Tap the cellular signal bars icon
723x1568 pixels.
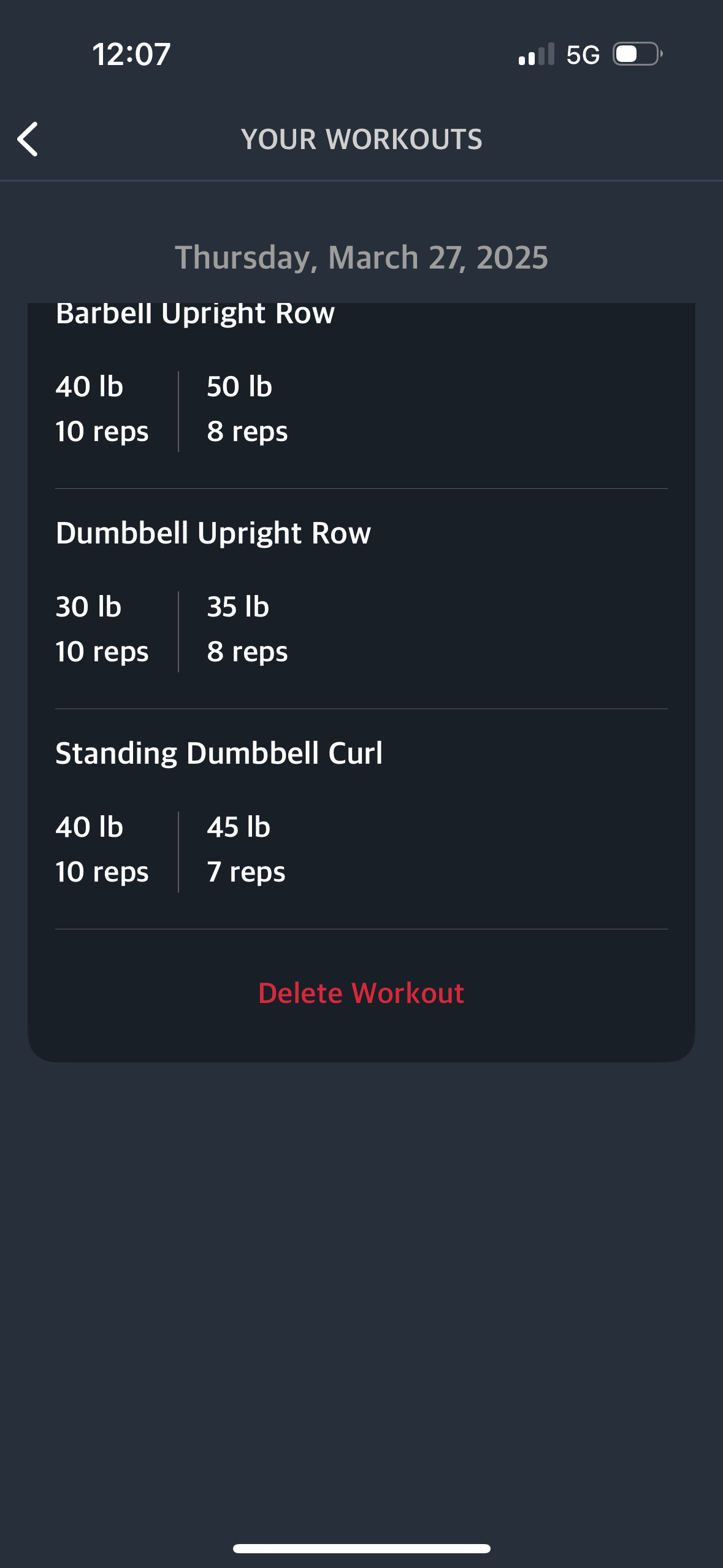click(x=537, y=54)
